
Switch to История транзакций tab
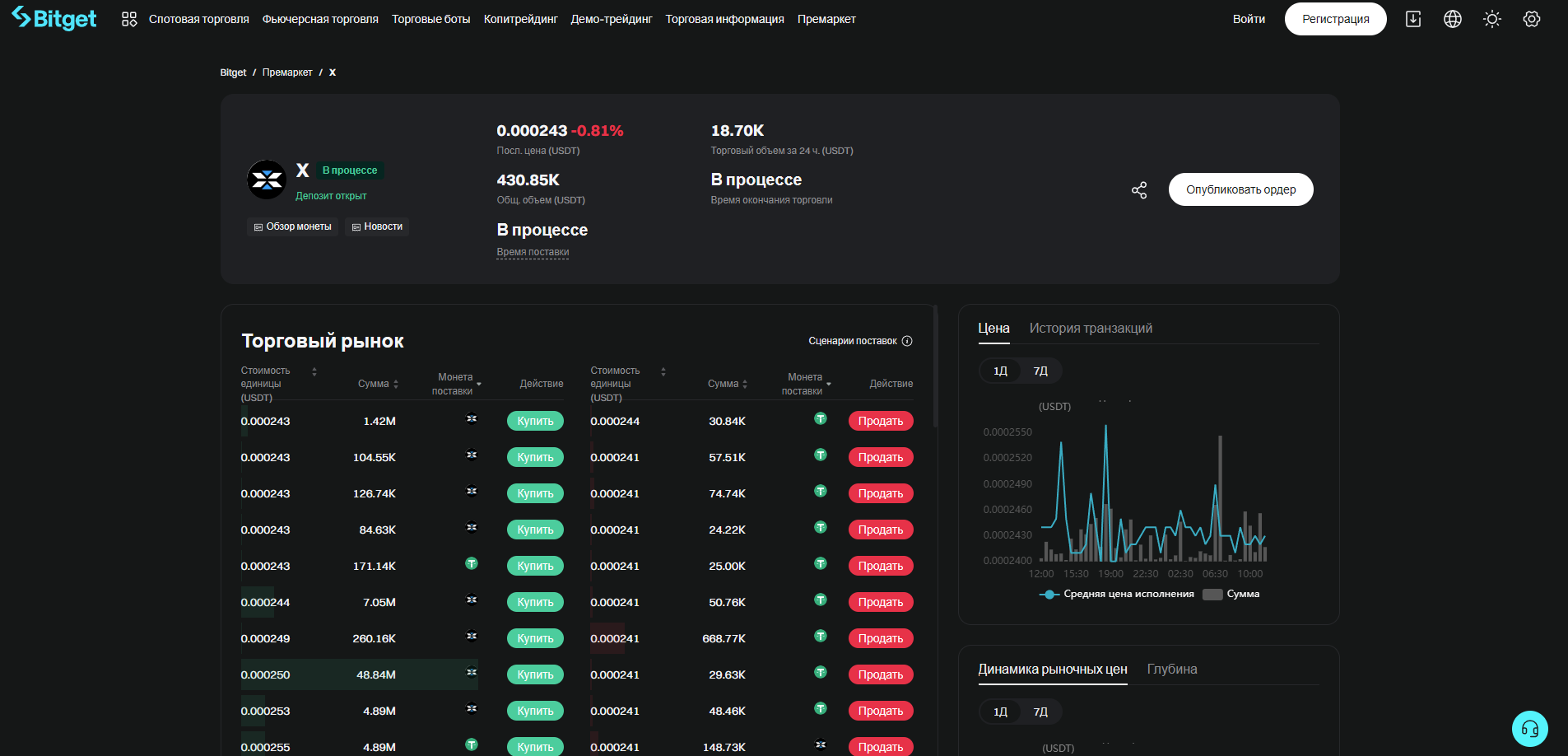[x=1091, y=329]
